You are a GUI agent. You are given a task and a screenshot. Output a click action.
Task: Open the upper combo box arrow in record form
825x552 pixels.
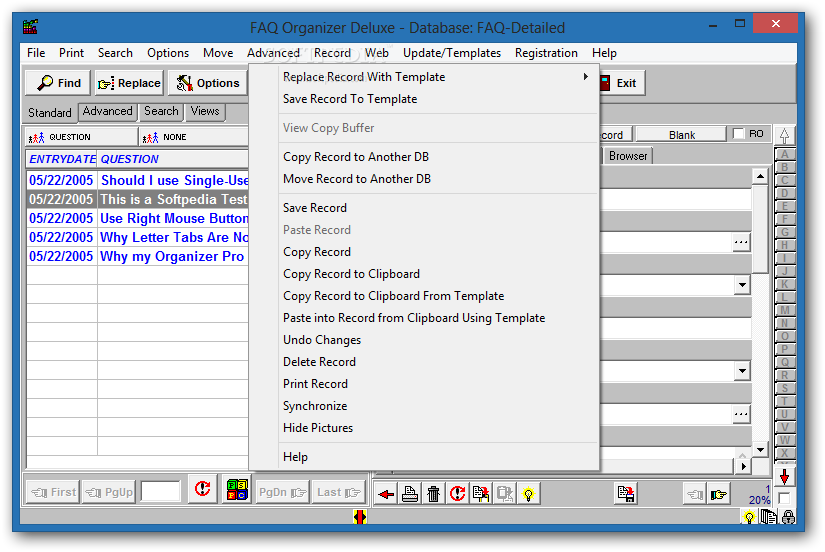point(742,285)
